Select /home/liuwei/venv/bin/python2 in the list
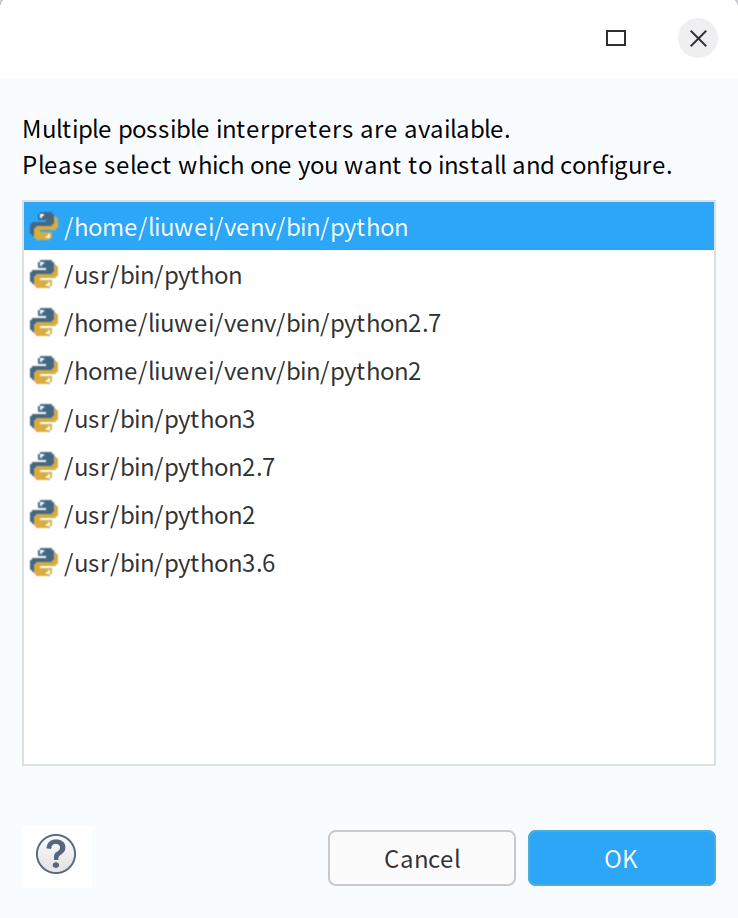The width and height of the screenshot is (738, 918). (242, 371)
